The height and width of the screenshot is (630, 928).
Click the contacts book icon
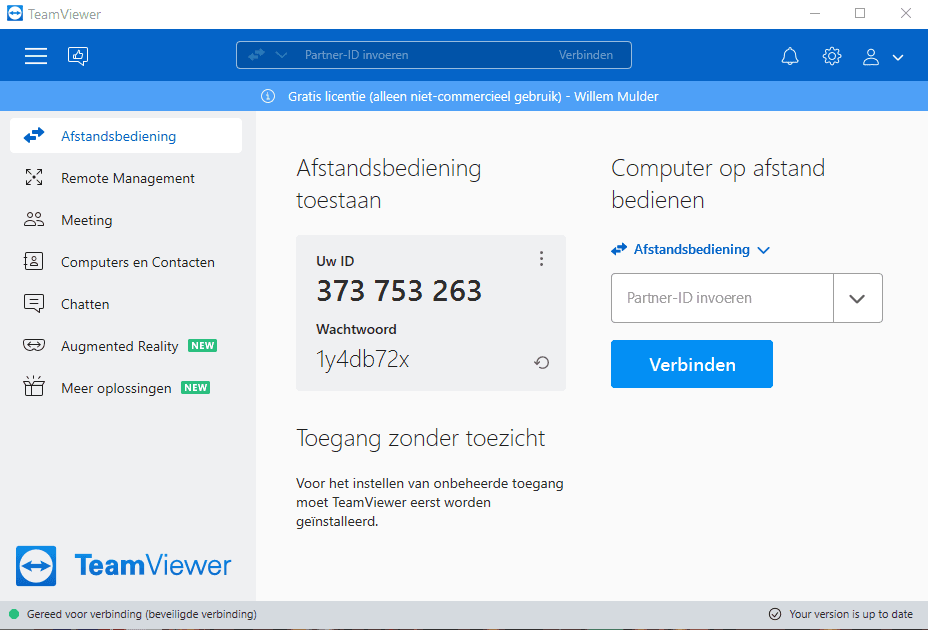[x=33, y=261]
